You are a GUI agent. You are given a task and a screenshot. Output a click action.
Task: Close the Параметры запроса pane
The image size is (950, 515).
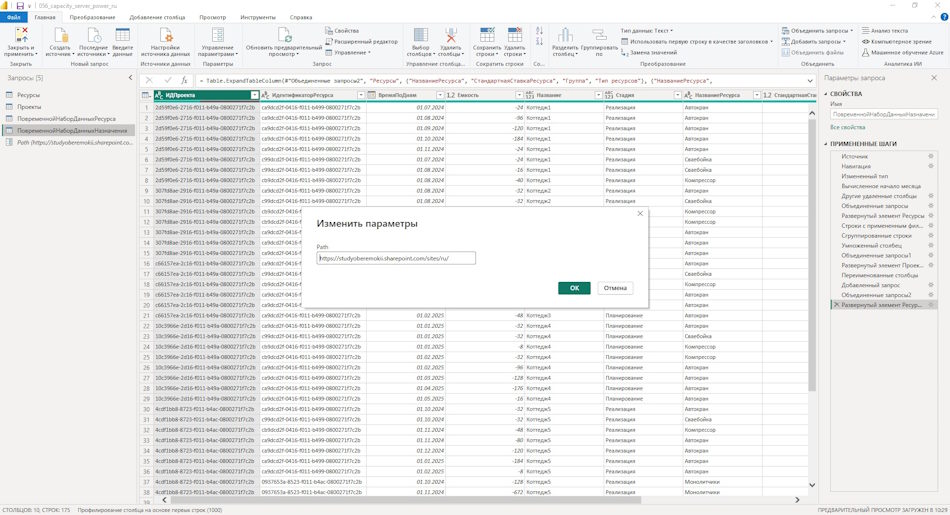tap(934, 78)
